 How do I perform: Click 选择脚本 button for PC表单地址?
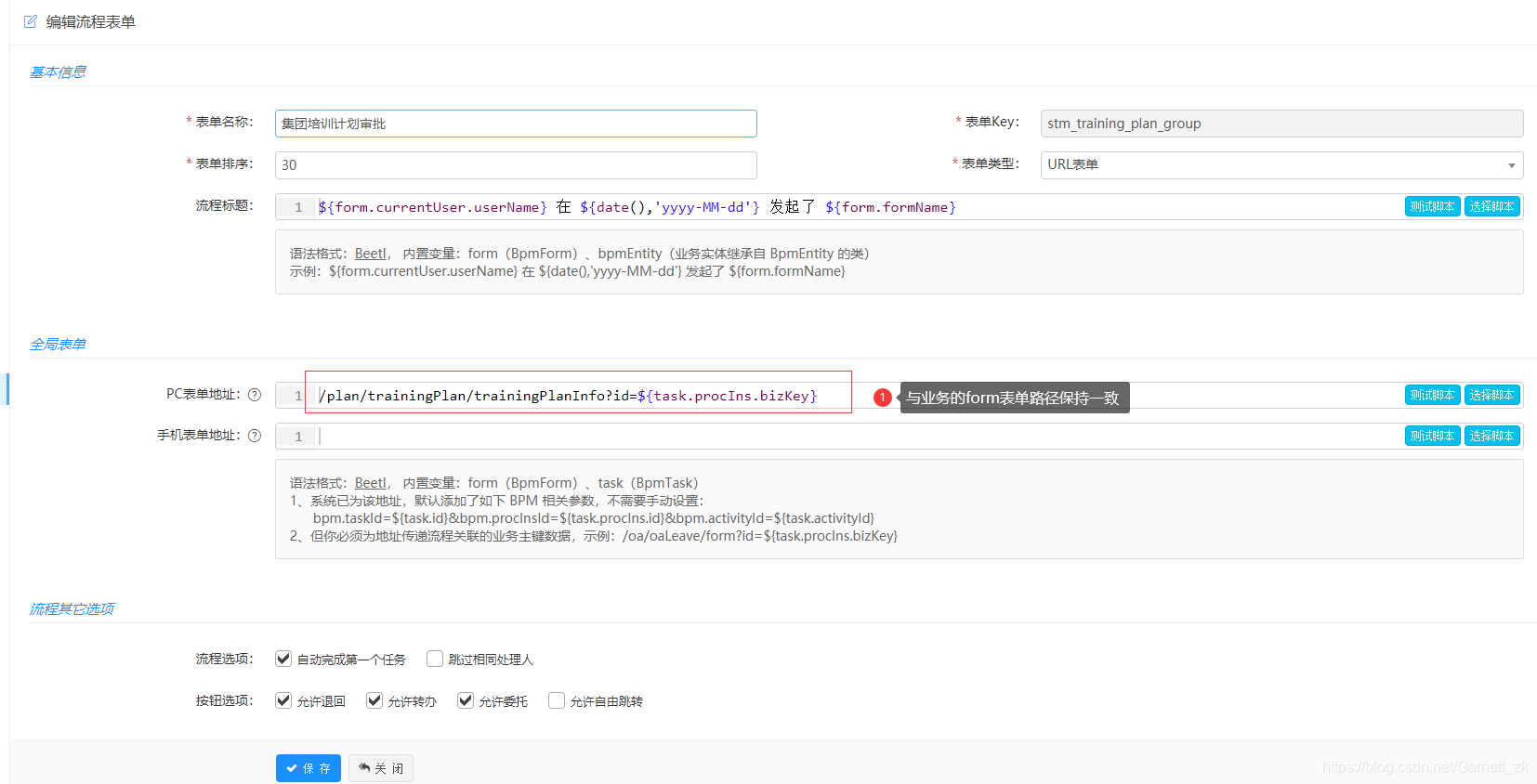(x=1491, y=395)
